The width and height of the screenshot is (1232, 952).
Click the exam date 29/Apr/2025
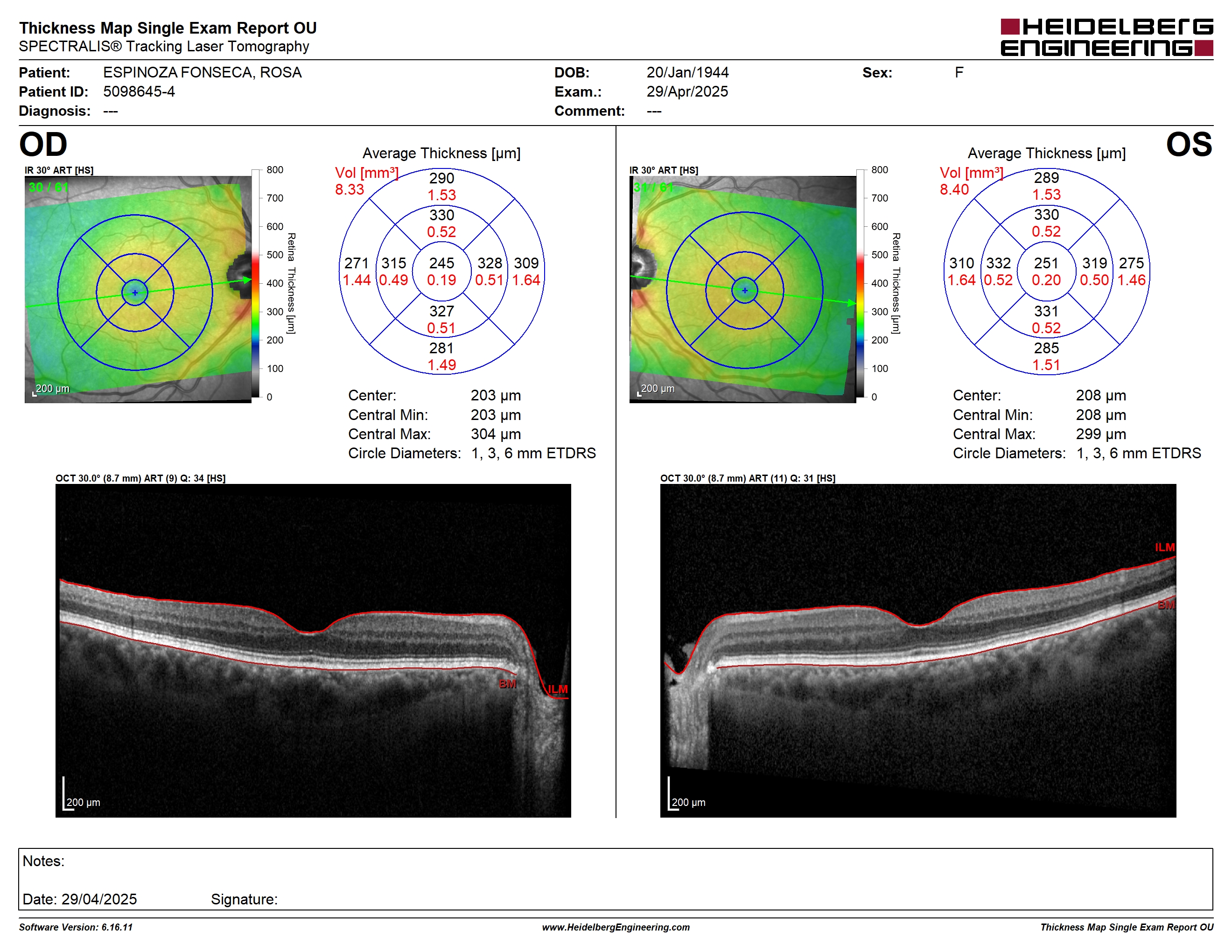[x=687, y=92]
